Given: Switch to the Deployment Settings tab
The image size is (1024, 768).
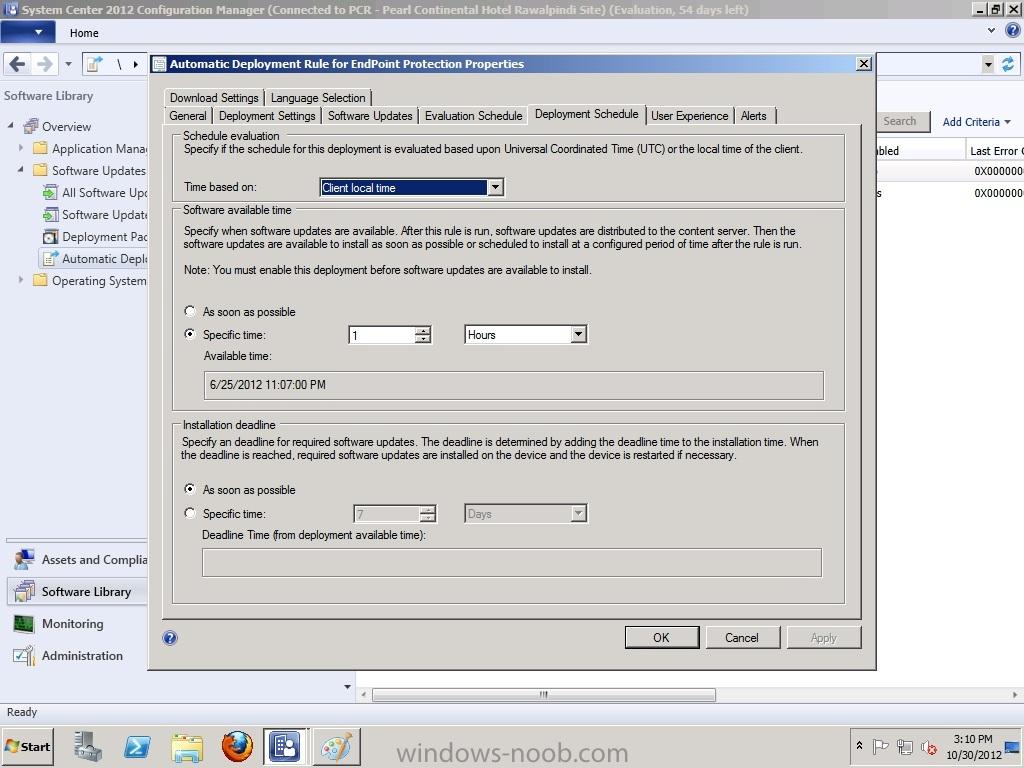Looking at the screenshot, I should pos(267,116).
